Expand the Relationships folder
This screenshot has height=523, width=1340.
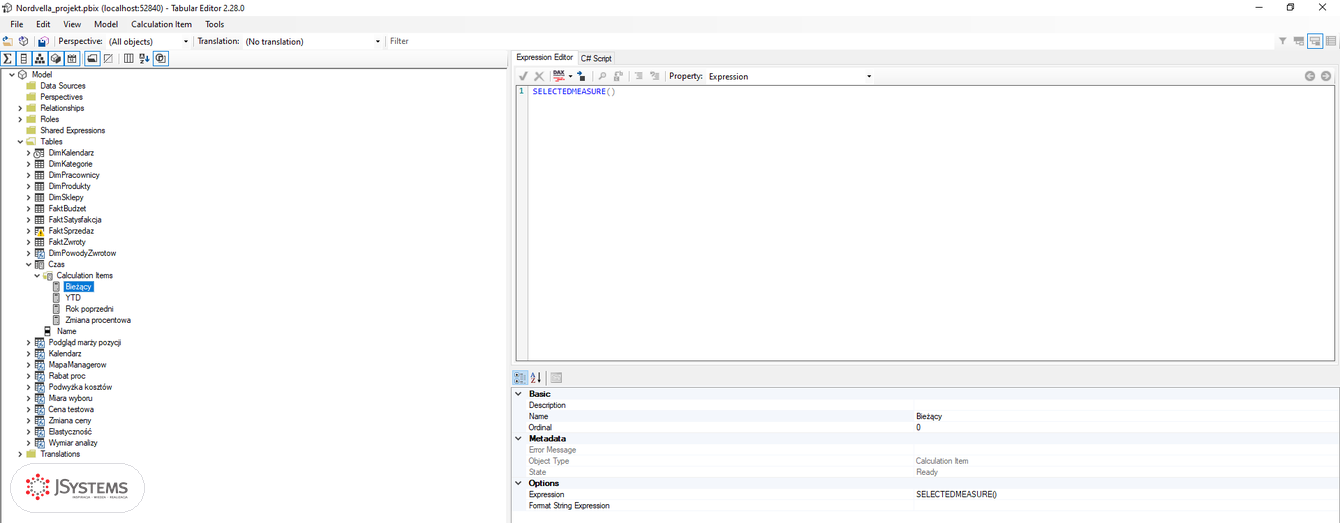(x=20, y=108)
